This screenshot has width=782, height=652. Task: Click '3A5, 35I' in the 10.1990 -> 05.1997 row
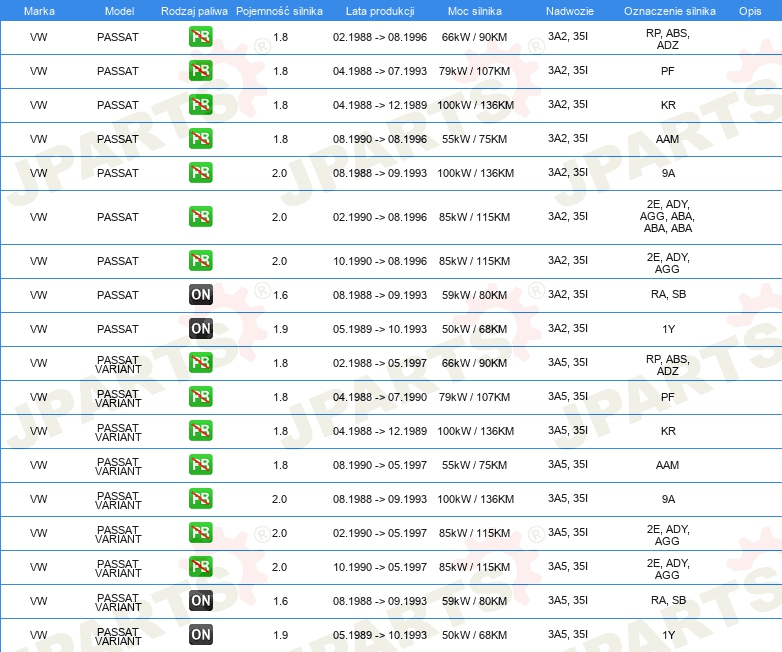tap(568, 566)
